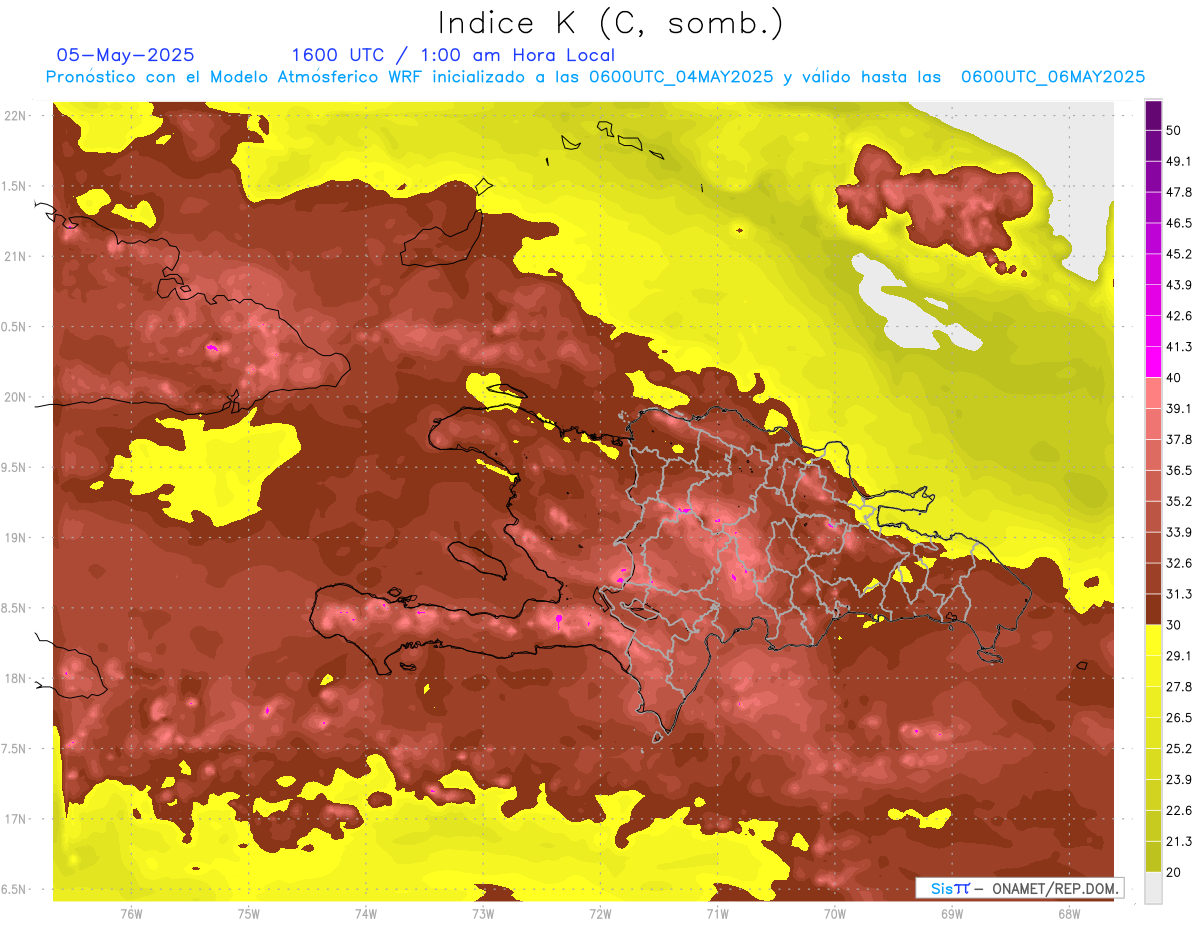Click the "70W" longitude label

[835, 914]
